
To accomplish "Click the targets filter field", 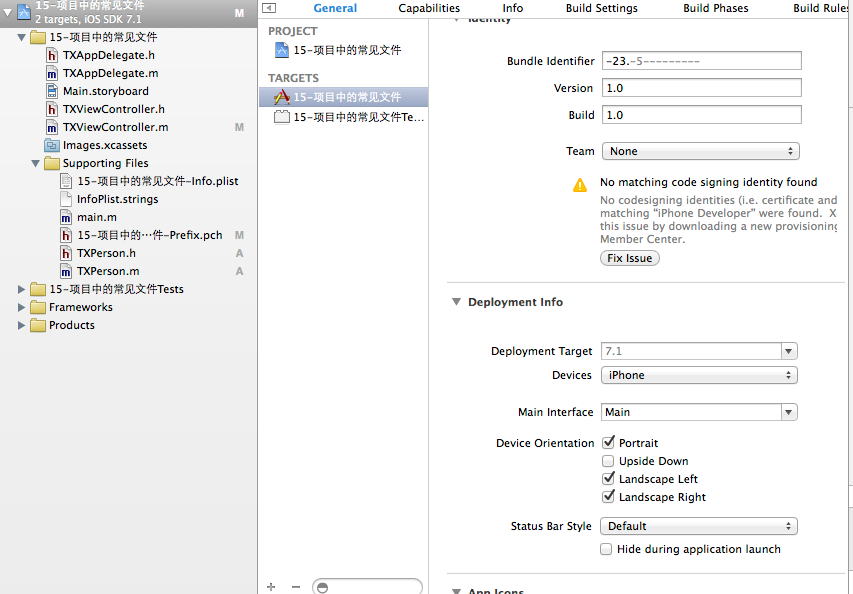I will (x=367, y=587).
